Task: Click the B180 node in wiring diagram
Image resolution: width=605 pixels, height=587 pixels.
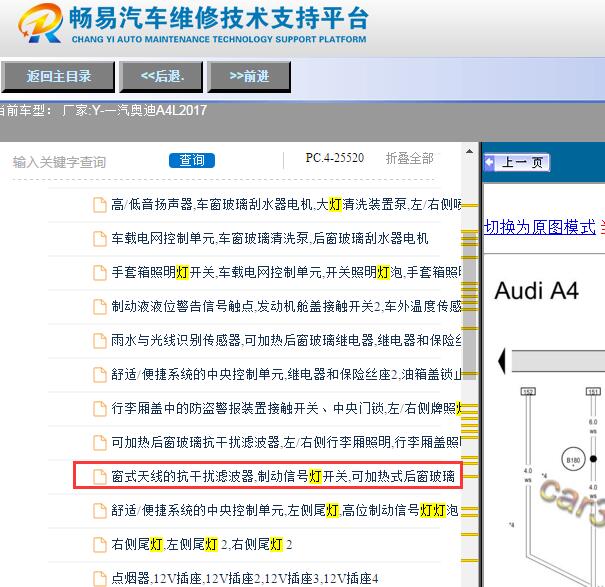Action: (x=573, y=460)
